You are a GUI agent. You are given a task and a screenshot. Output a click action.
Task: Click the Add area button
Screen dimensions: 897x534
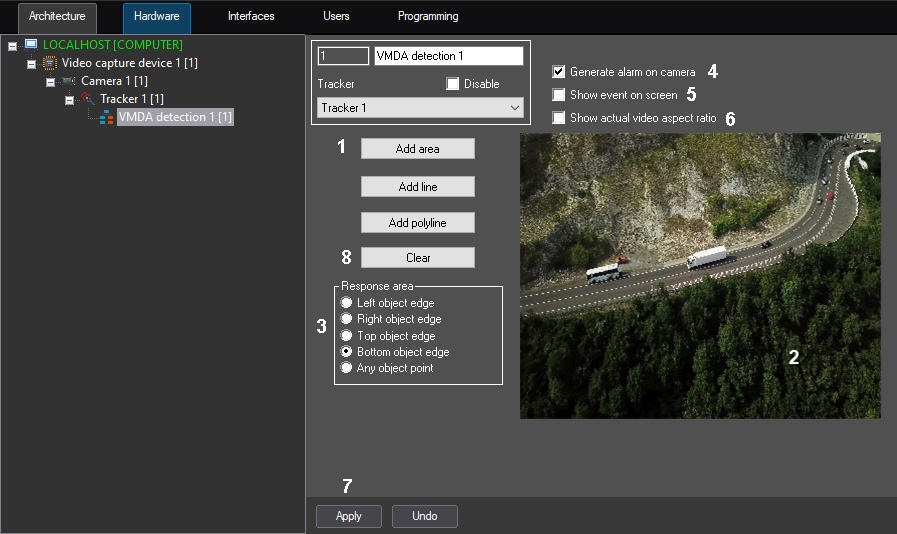click(x=417, y=149)
